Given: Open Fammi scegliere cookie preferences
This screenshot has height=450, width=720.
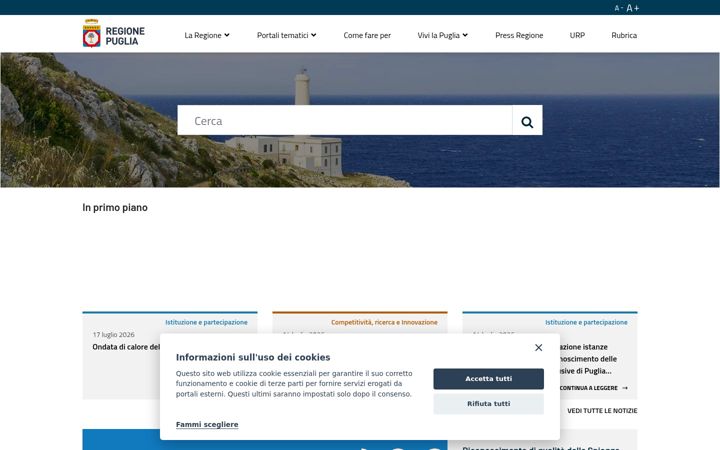Looking at the screenshot, I should click(207, 424).
